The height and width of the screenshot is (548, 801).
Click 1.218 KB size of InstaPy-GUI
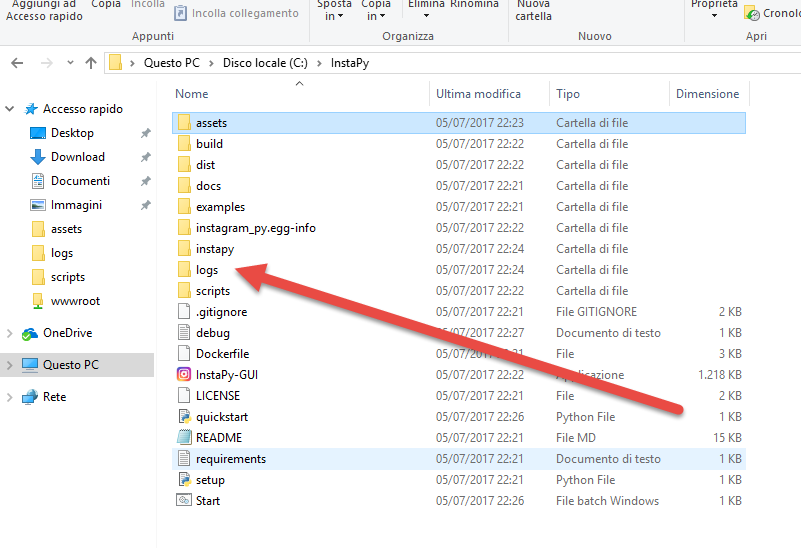pyautogui.click(x=720, y=374)
